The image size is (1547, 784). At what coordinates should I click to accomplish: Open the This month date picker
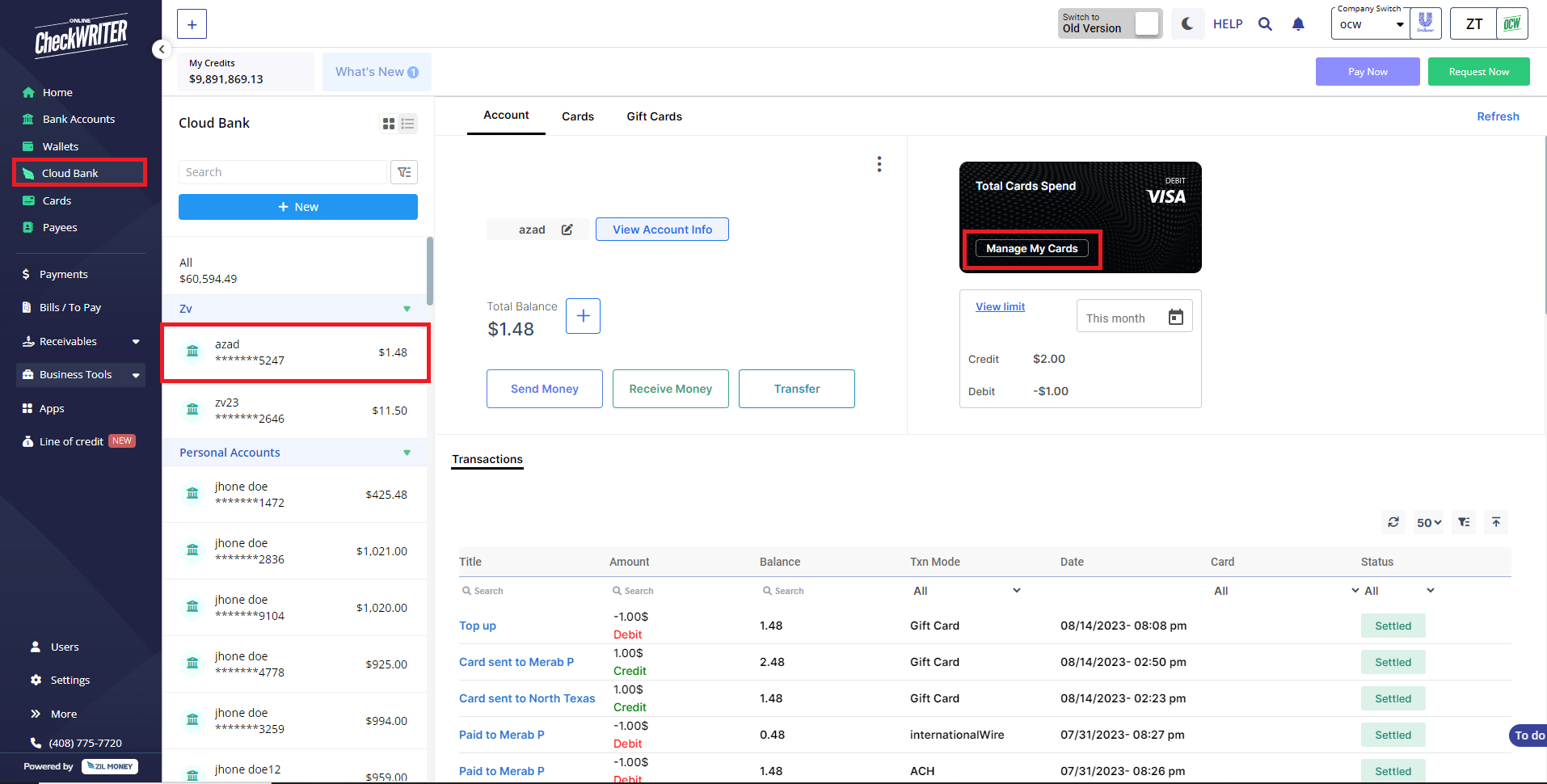coord(1134,316)
